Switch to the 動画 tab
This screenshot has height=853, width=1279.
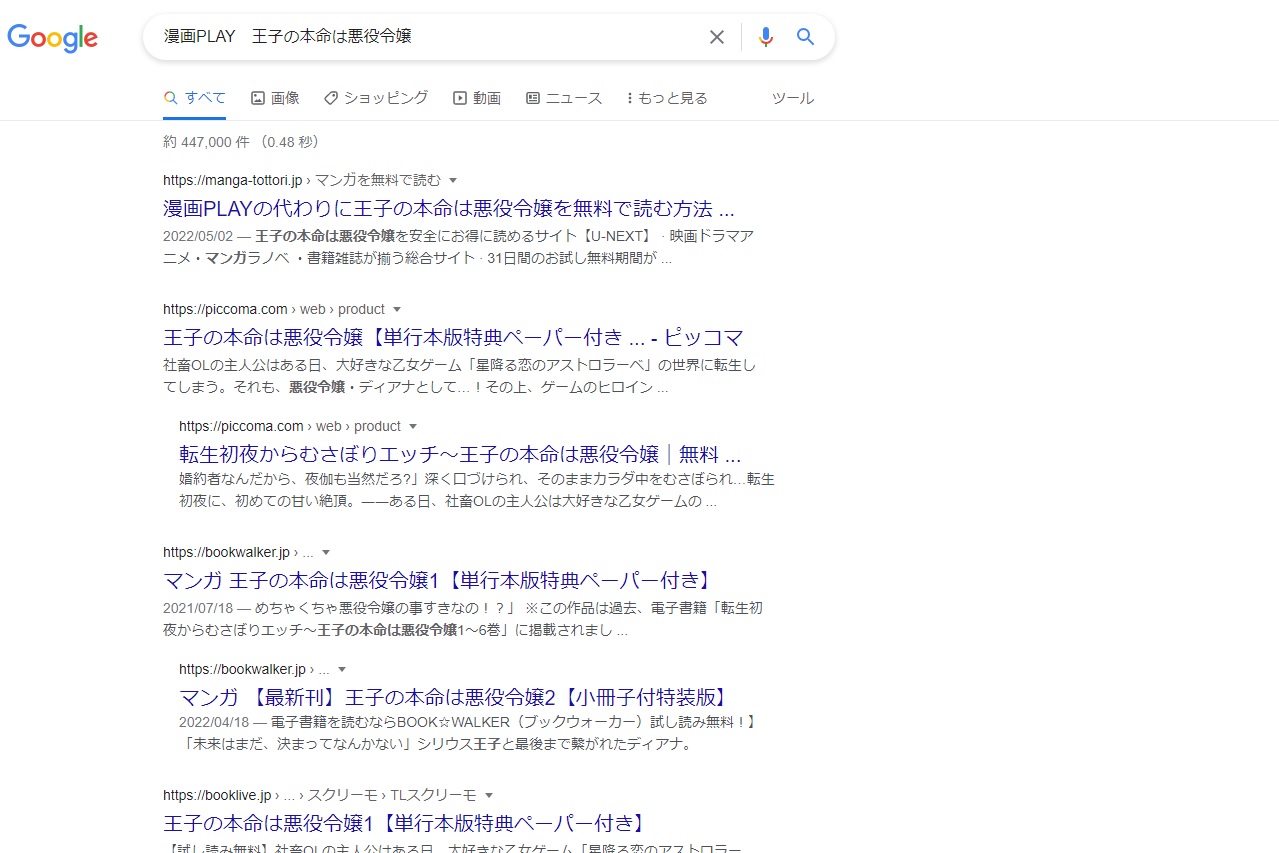point(477,98)
